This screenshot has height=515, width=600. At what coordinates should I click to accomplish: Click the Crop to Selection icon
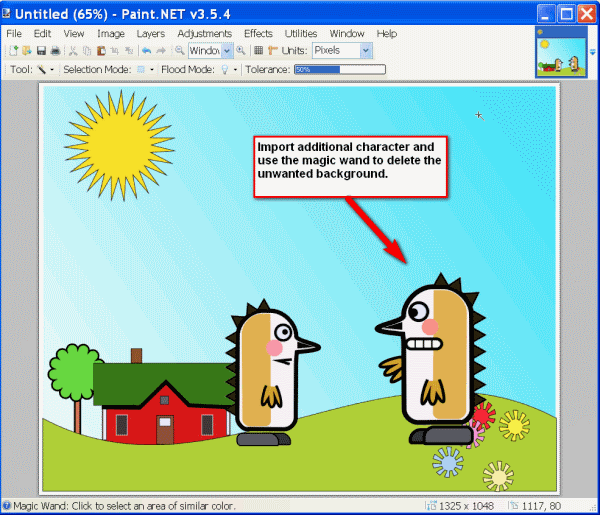coord(115,51)
